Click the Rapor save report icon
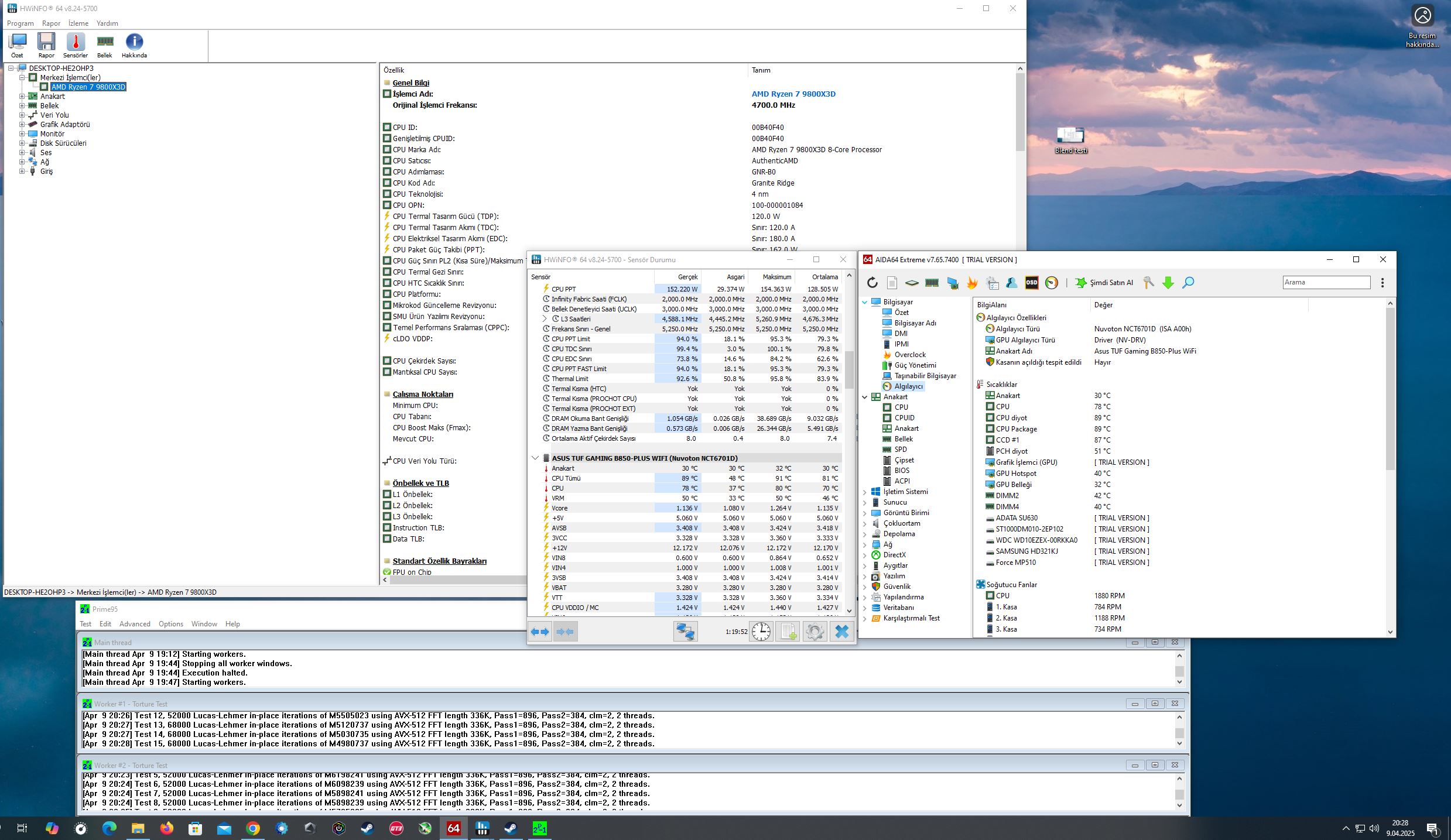Viewport: 1451px width, 840px height. pos(46,44)
